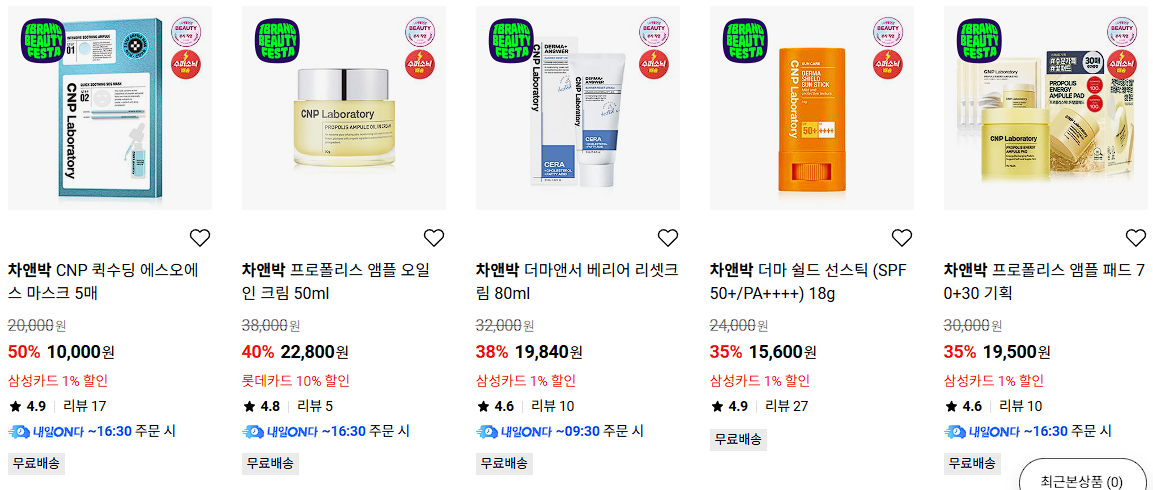
Task: Toggle wishlist heart for 프로폴리스 앰플 오일 인 크림
Action: [434, 238]
